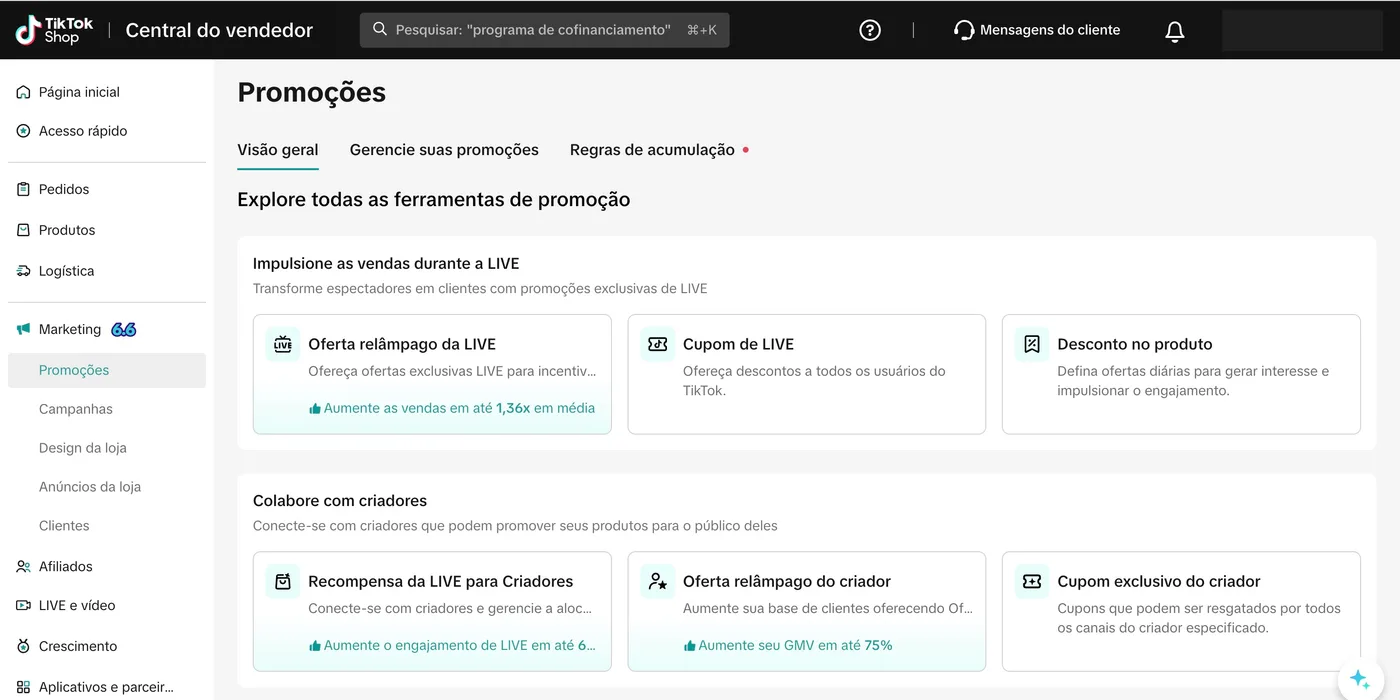Click the search field for cofinanciamento
The image size is (1400, 700).
(545, 30)
